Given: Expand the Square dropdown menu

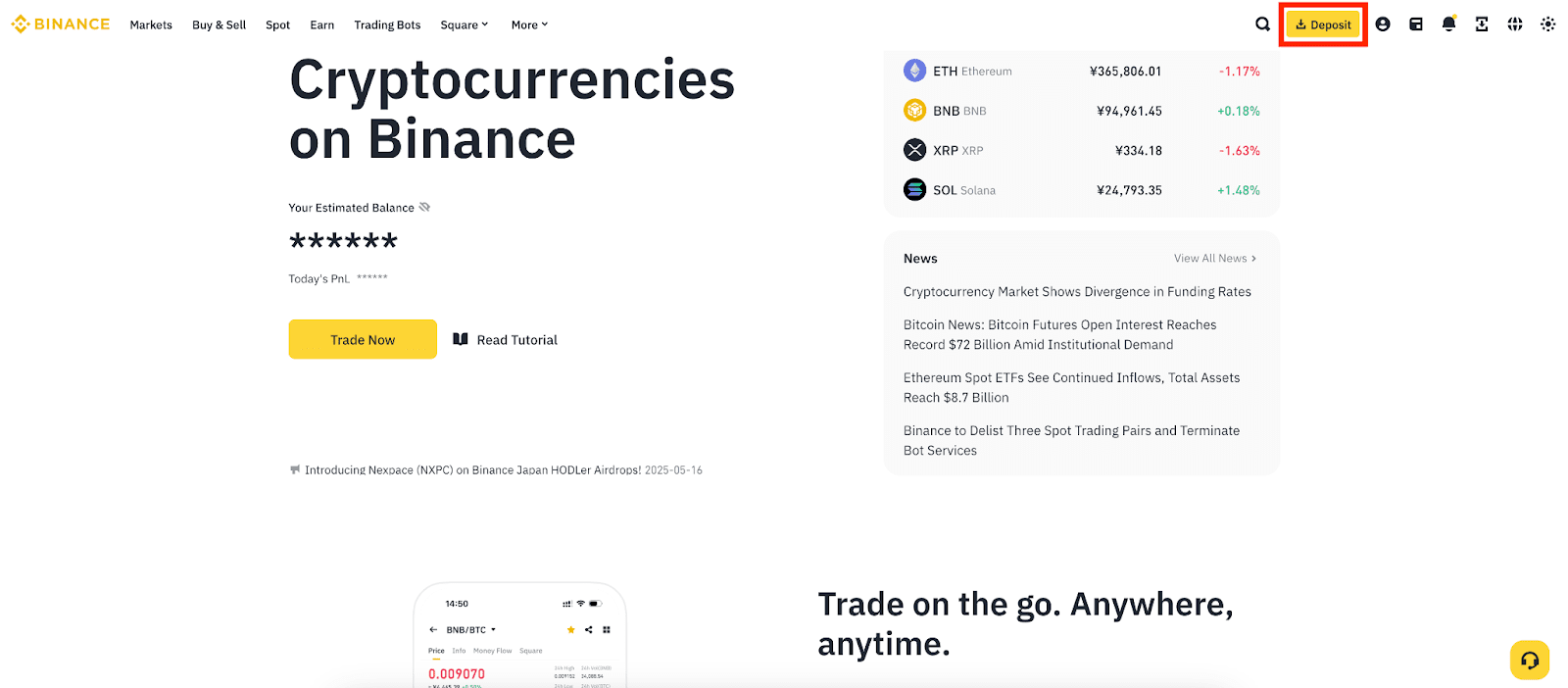Looking at the screenshot, I should pyautogui.click(x=464, y=25).
